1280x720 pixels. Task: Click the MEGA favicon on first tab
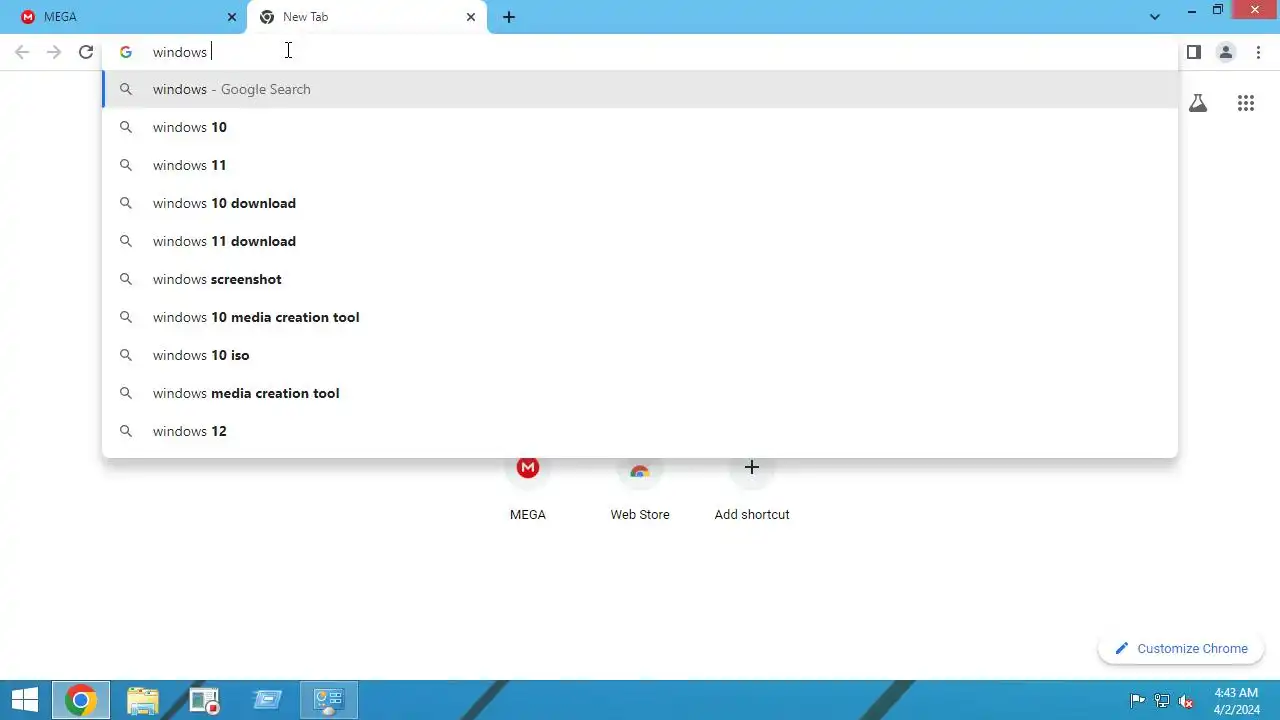click(28, 17)
